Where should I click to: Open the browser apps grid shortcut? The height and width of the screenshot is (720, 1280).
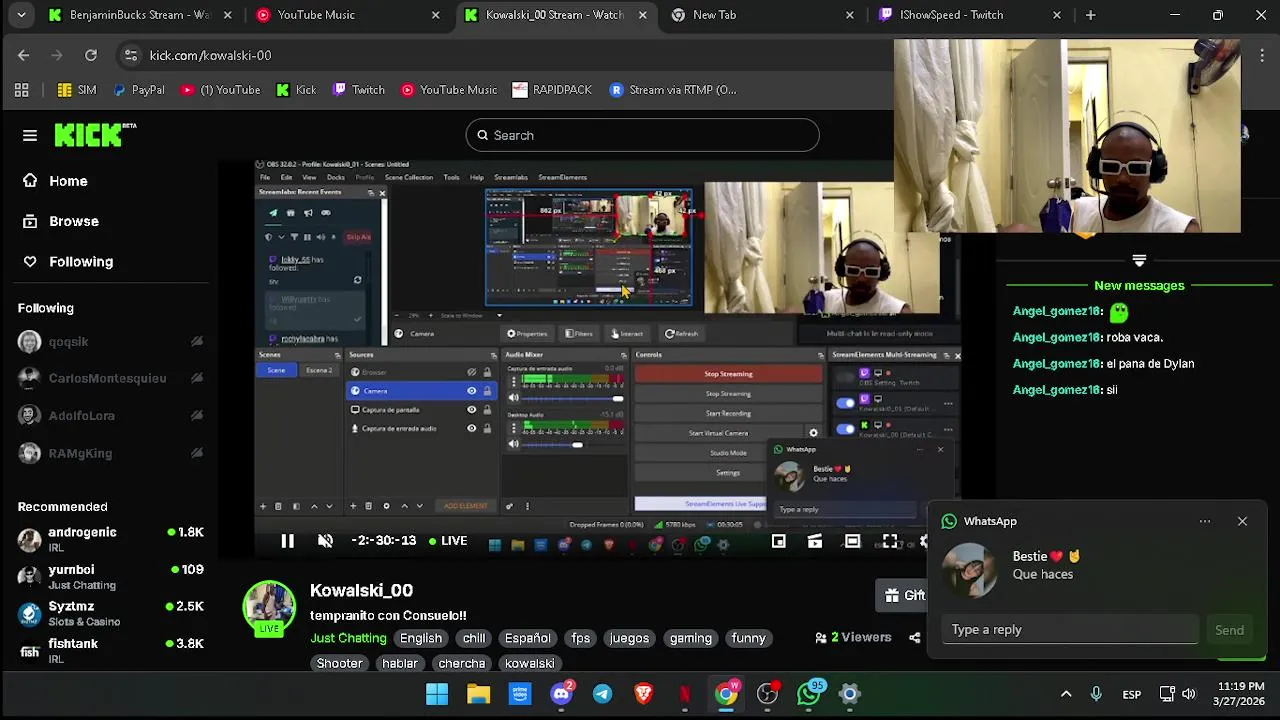(x=21, y=90)
